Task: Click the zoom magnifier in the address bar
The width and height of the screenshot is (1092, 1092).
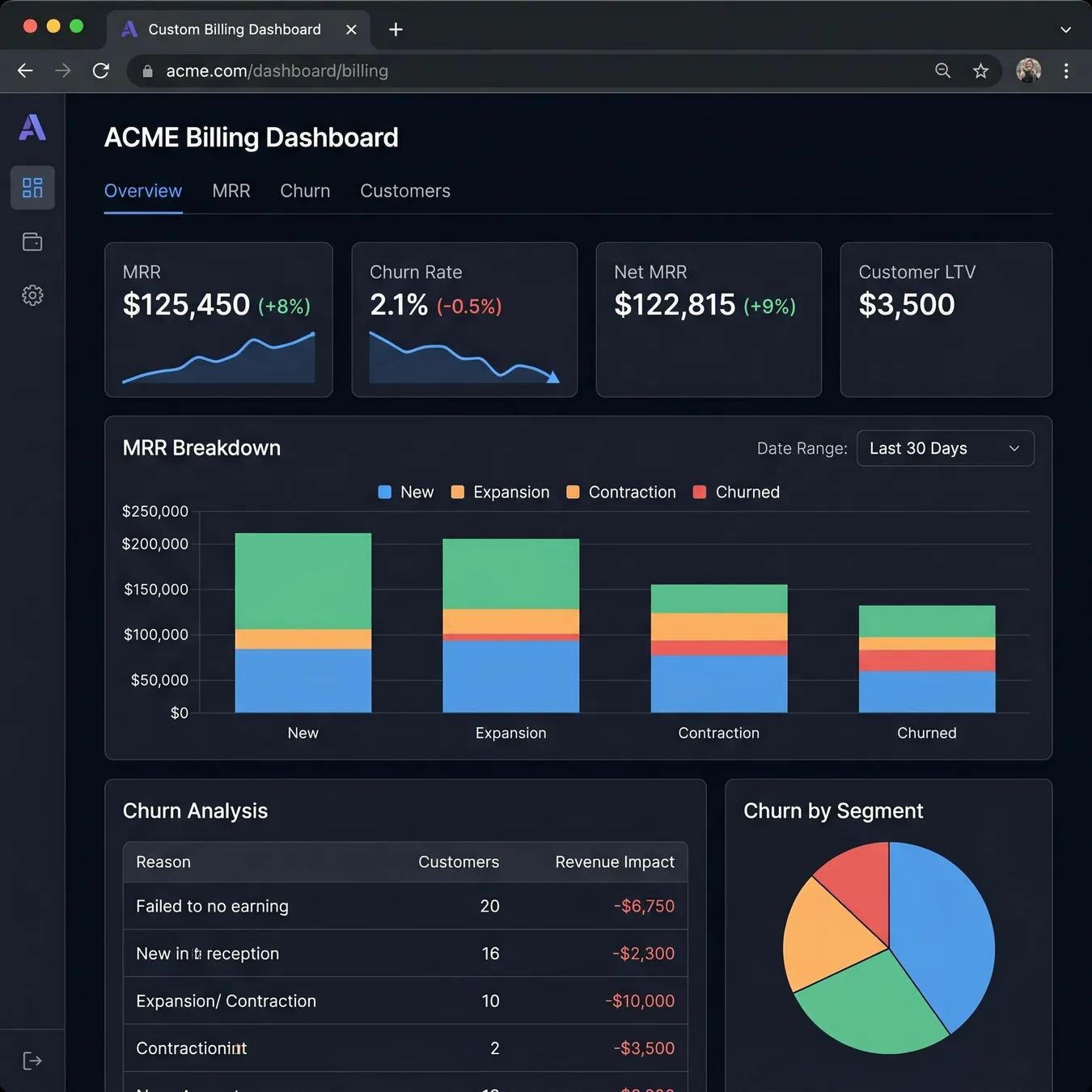Action: (942, 71)
